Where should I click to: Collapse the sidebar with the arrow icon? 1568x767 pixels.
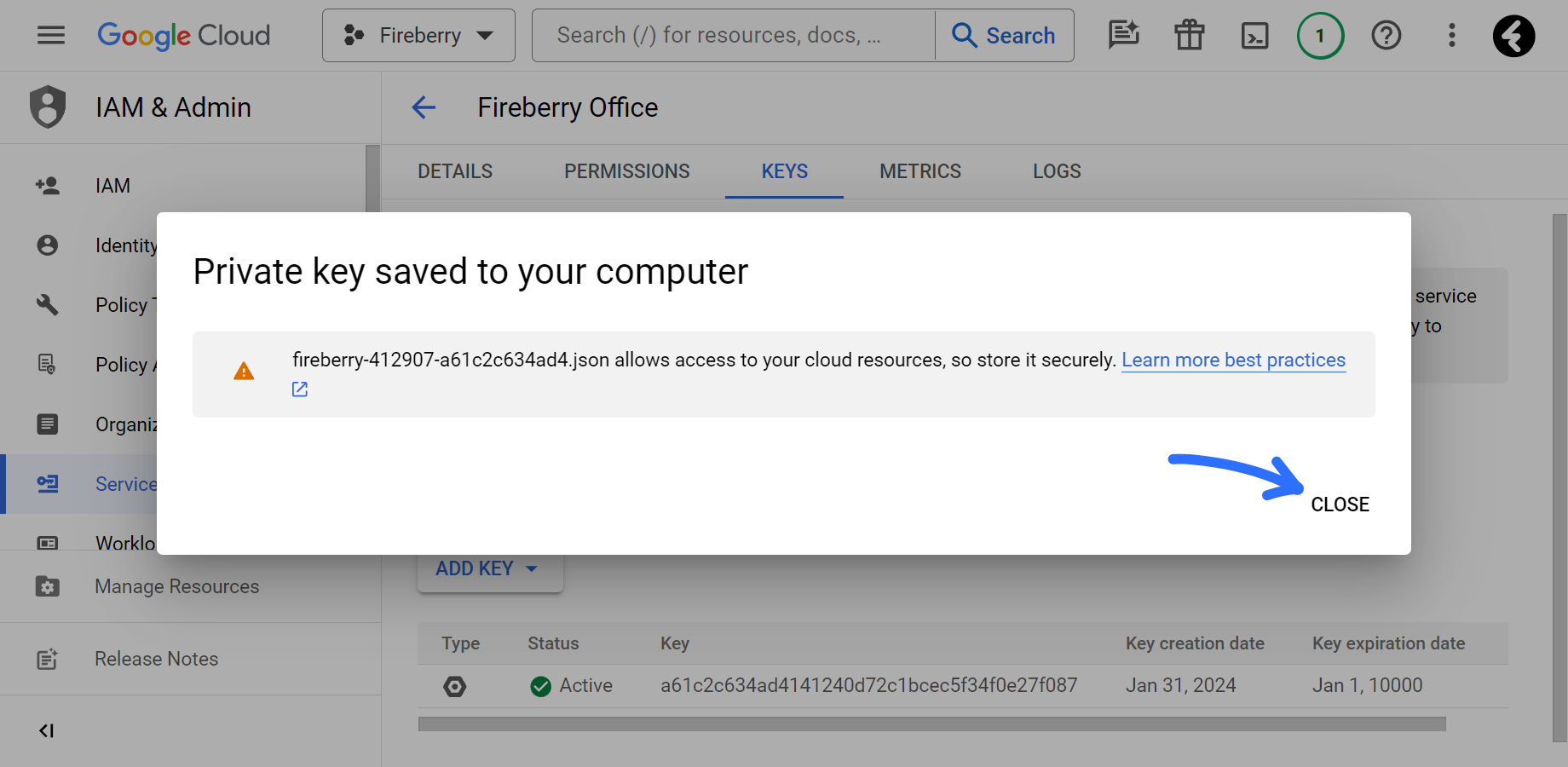pyautogui.click(x=47, y=730)
